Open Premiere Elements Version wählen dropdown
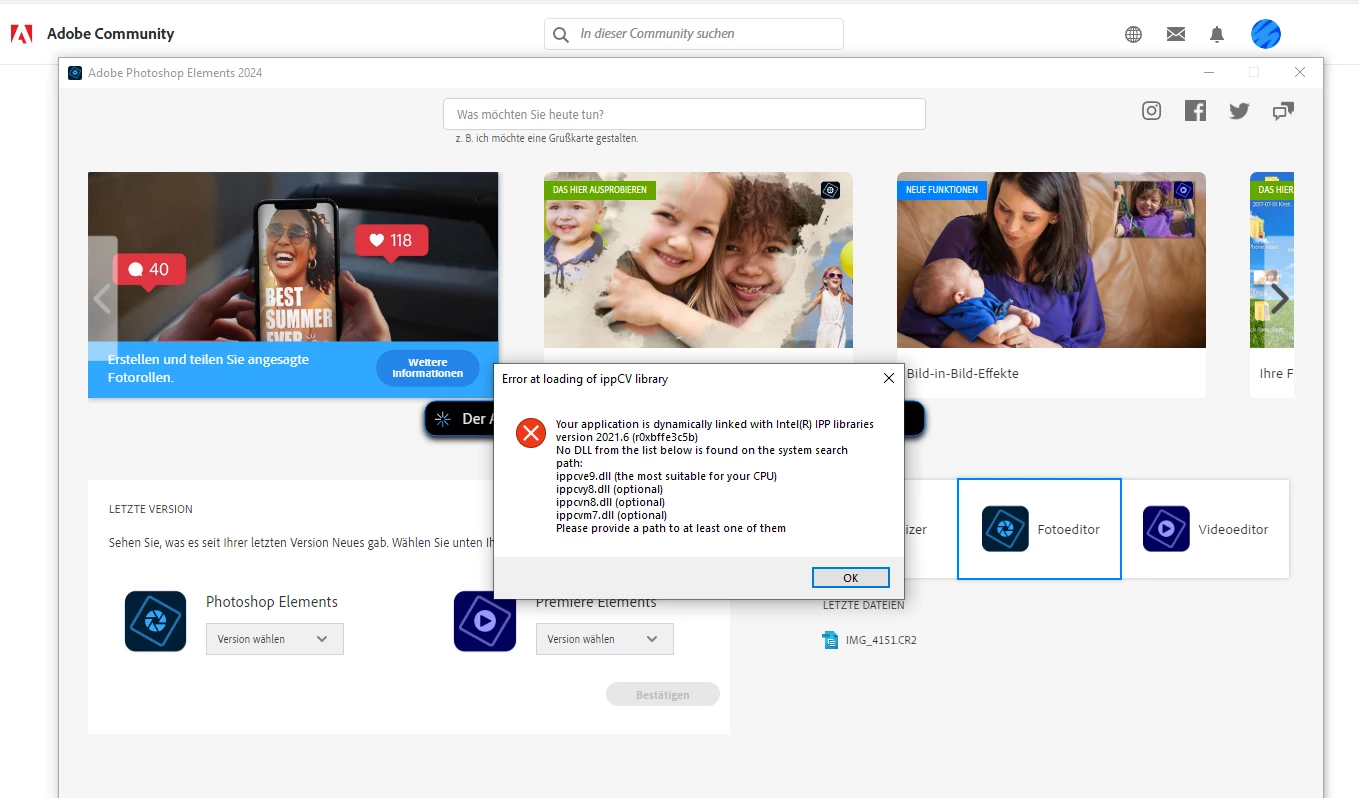The width and height of the screenshot is (1359, 798). (605, 639)
